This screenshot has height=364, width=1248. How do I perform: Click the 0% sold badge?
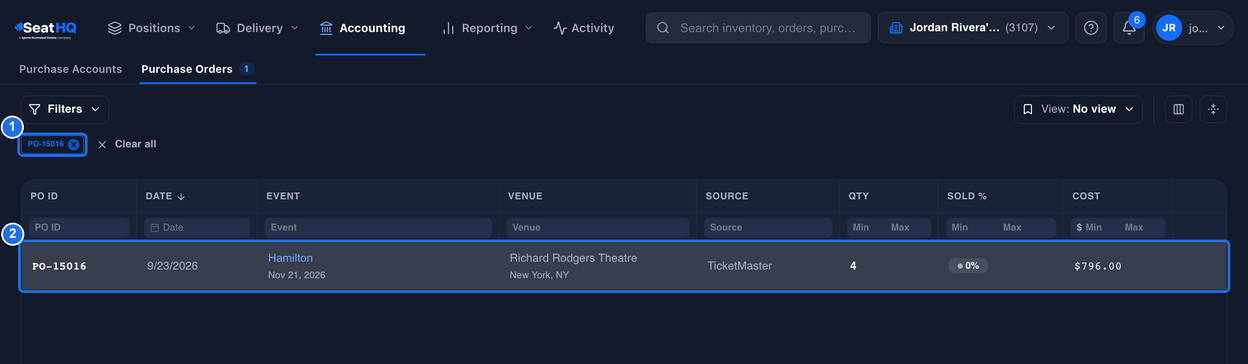[968, 266]
